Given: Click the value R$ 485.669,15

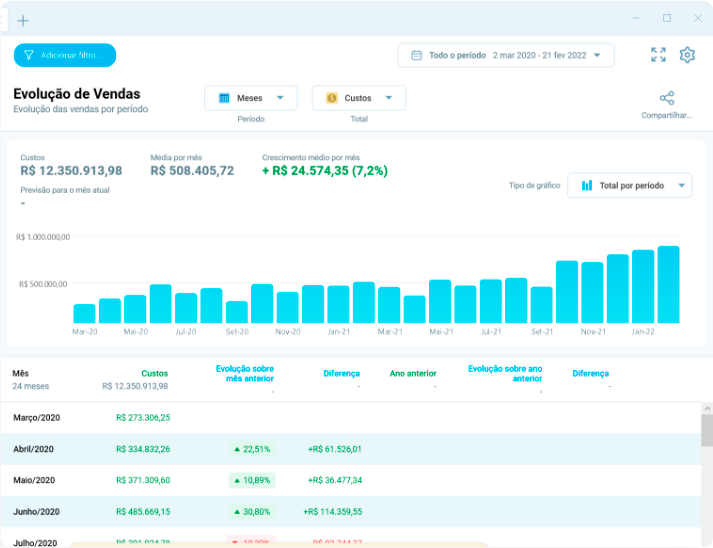Looking at the screenshot, I should pyautogui.click(x=143, y=512).
